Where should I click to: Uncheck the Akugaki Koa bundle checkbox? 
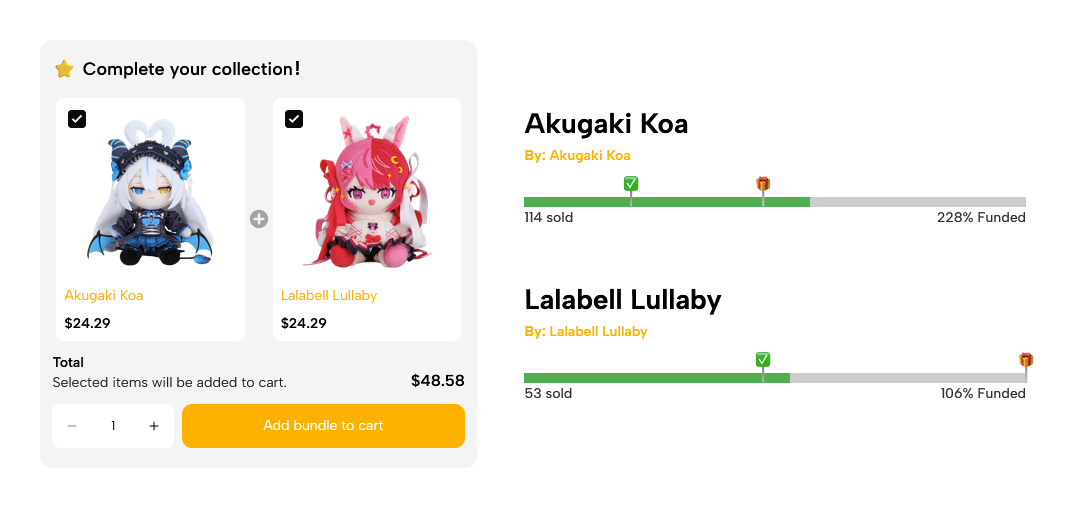77,119
